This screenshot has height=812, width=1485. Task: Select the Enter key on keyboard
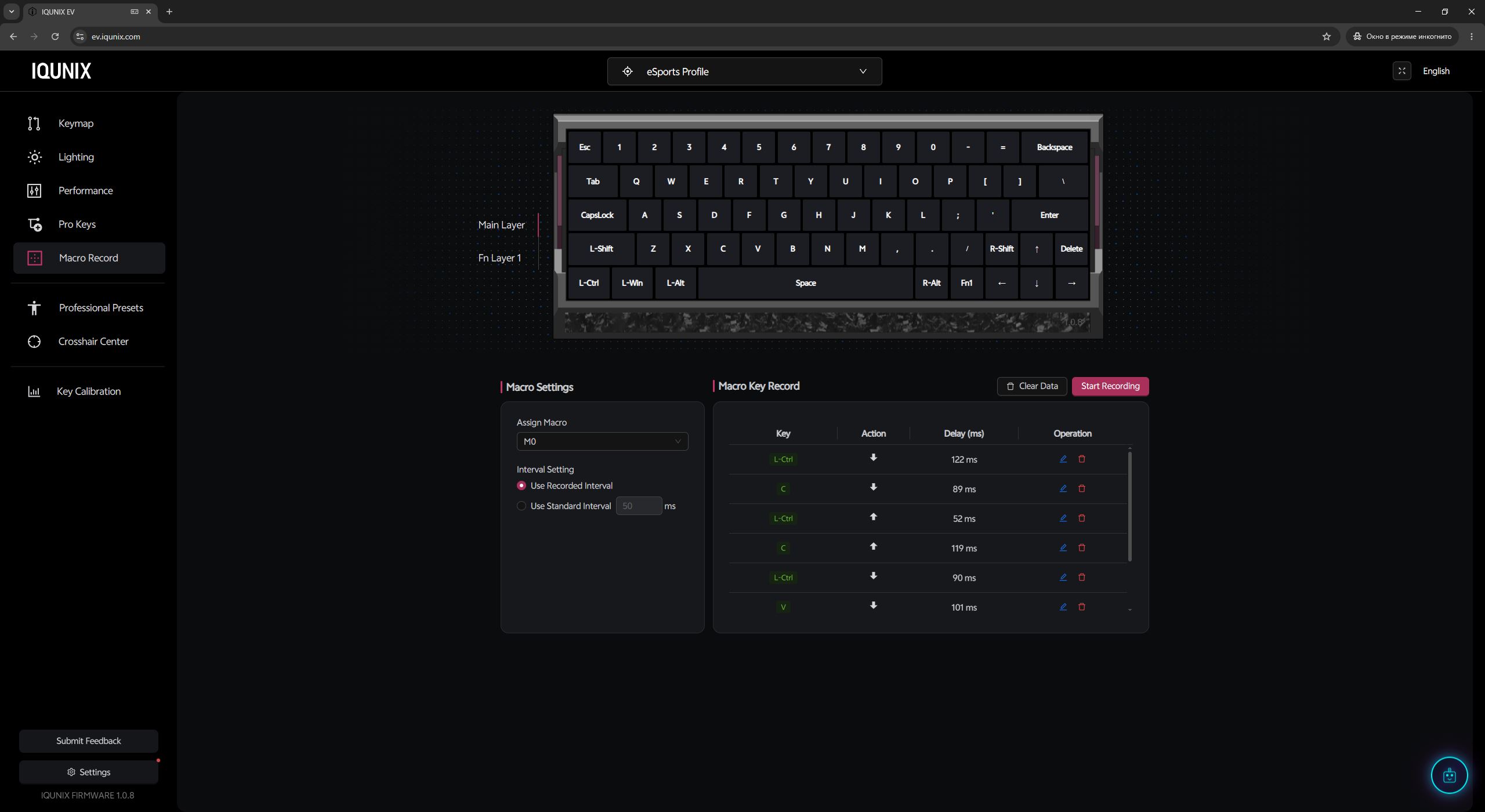point(1049,215)
